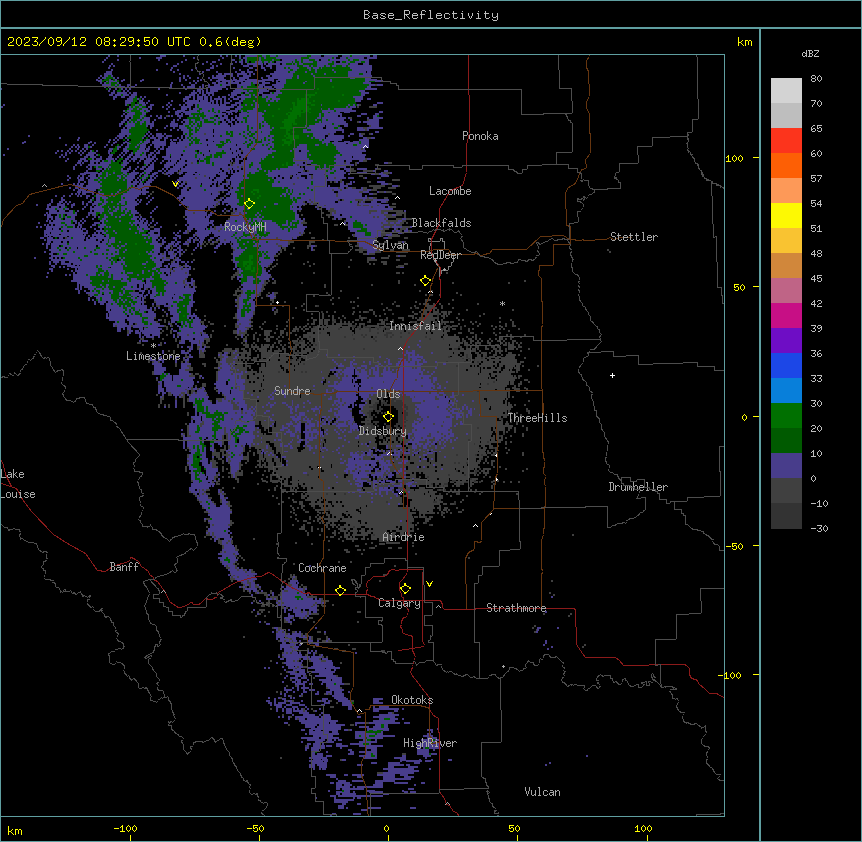Click the 80 value on the dBZ legend

(x=816, y=78)
